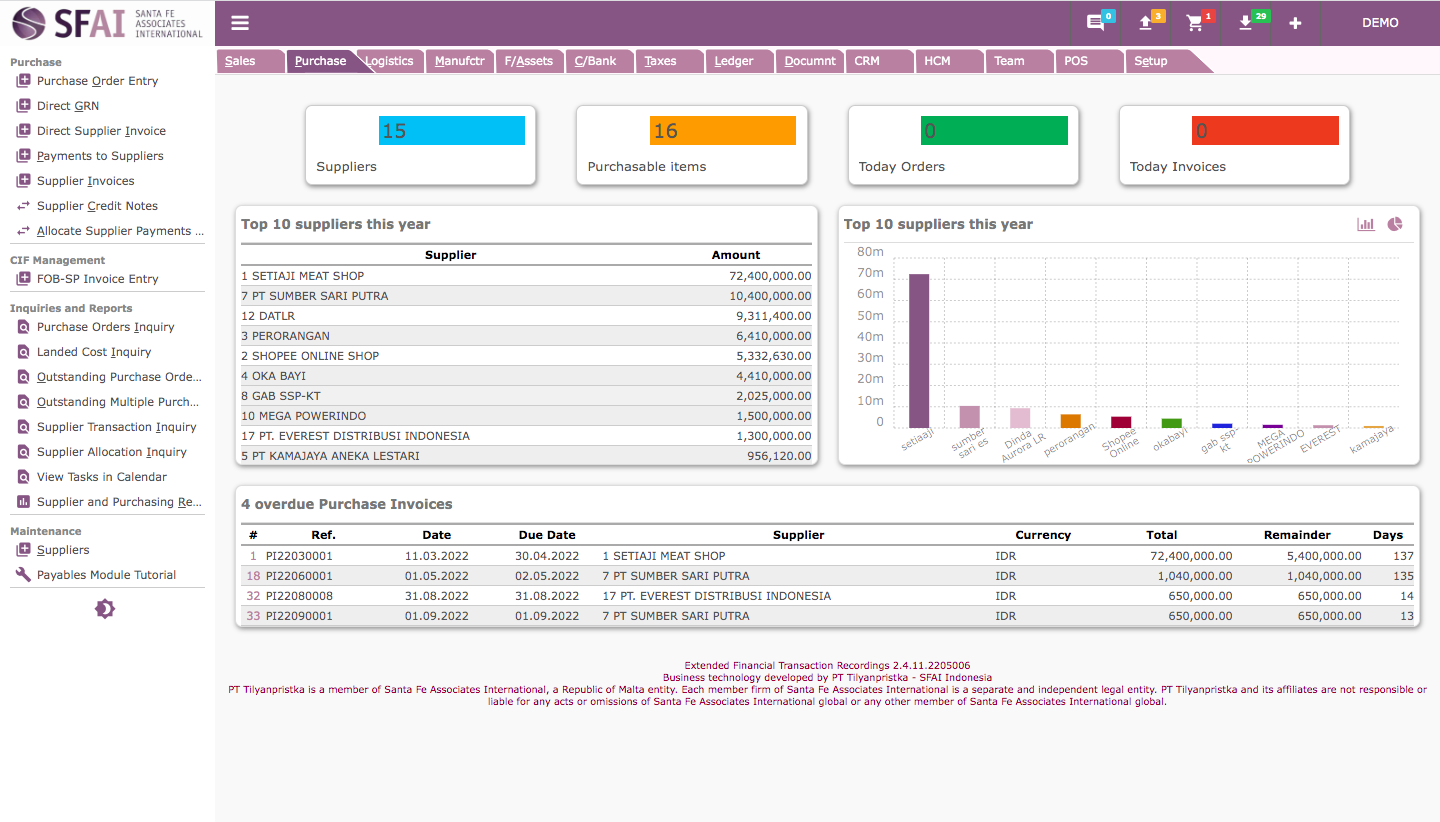Open overdue invoice number 32 link
The height and width of the screenshot is (822, 1440).
[x=253, y=596]
